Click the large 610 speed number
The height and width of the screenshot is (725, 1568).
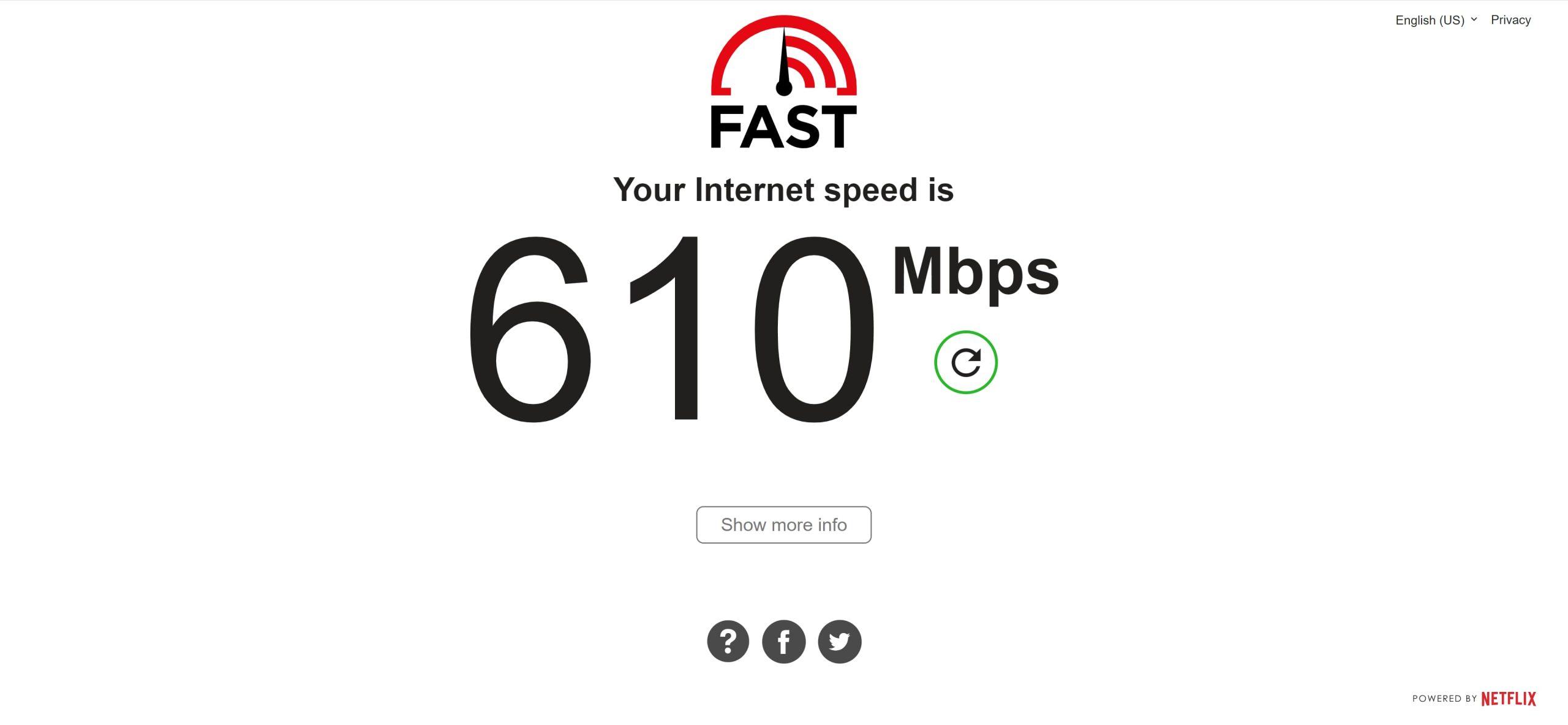[x=672, y=329]
